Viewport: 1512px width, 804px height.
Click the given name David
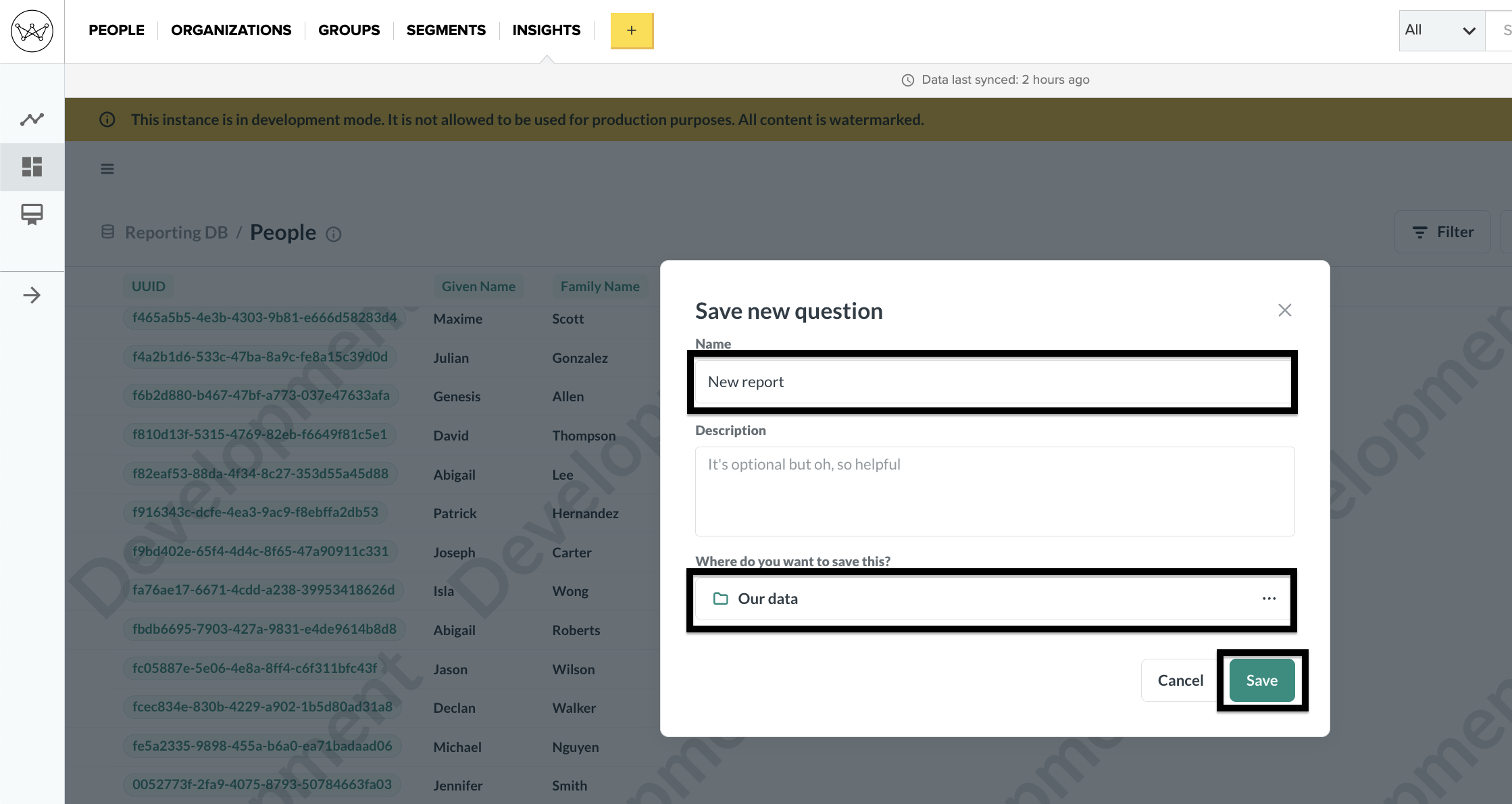click(451, 436)
